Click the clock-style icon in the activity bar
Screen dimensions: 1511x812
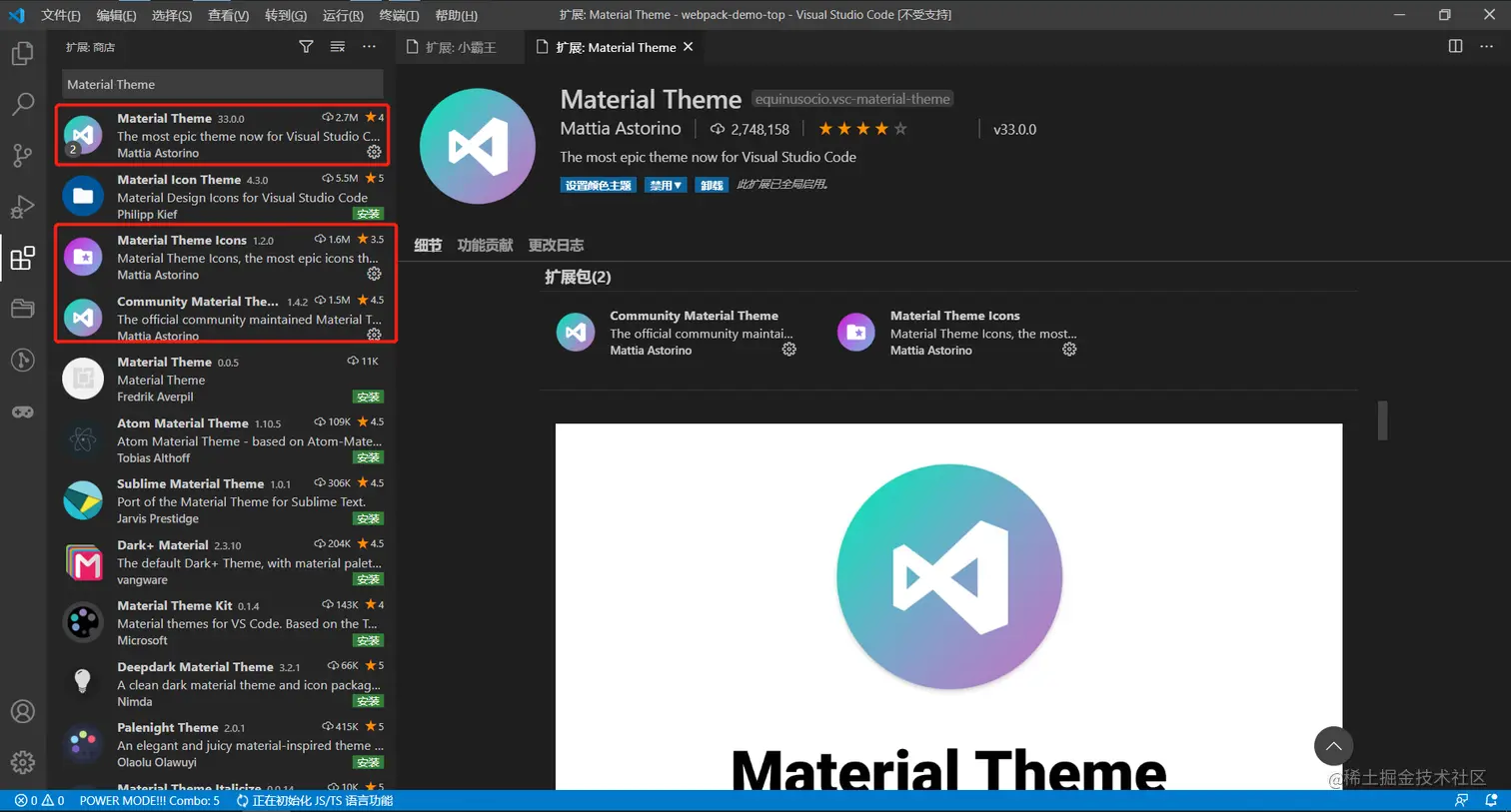(22, 360)
